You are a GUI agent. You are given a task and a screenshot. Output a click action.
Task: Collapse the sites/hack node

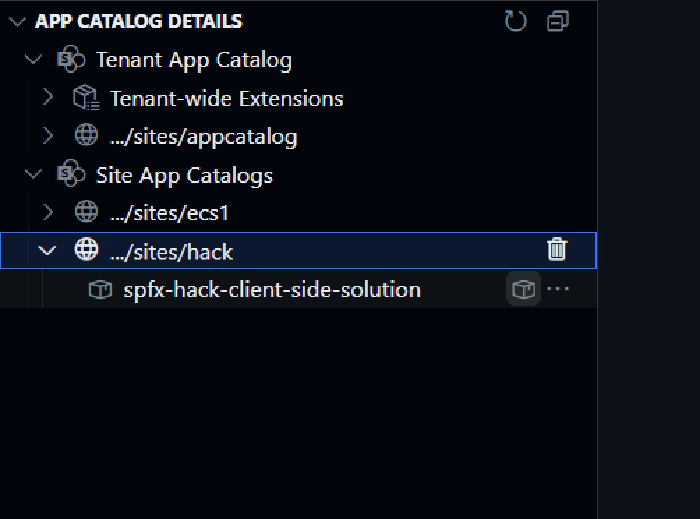pos(48,250)
